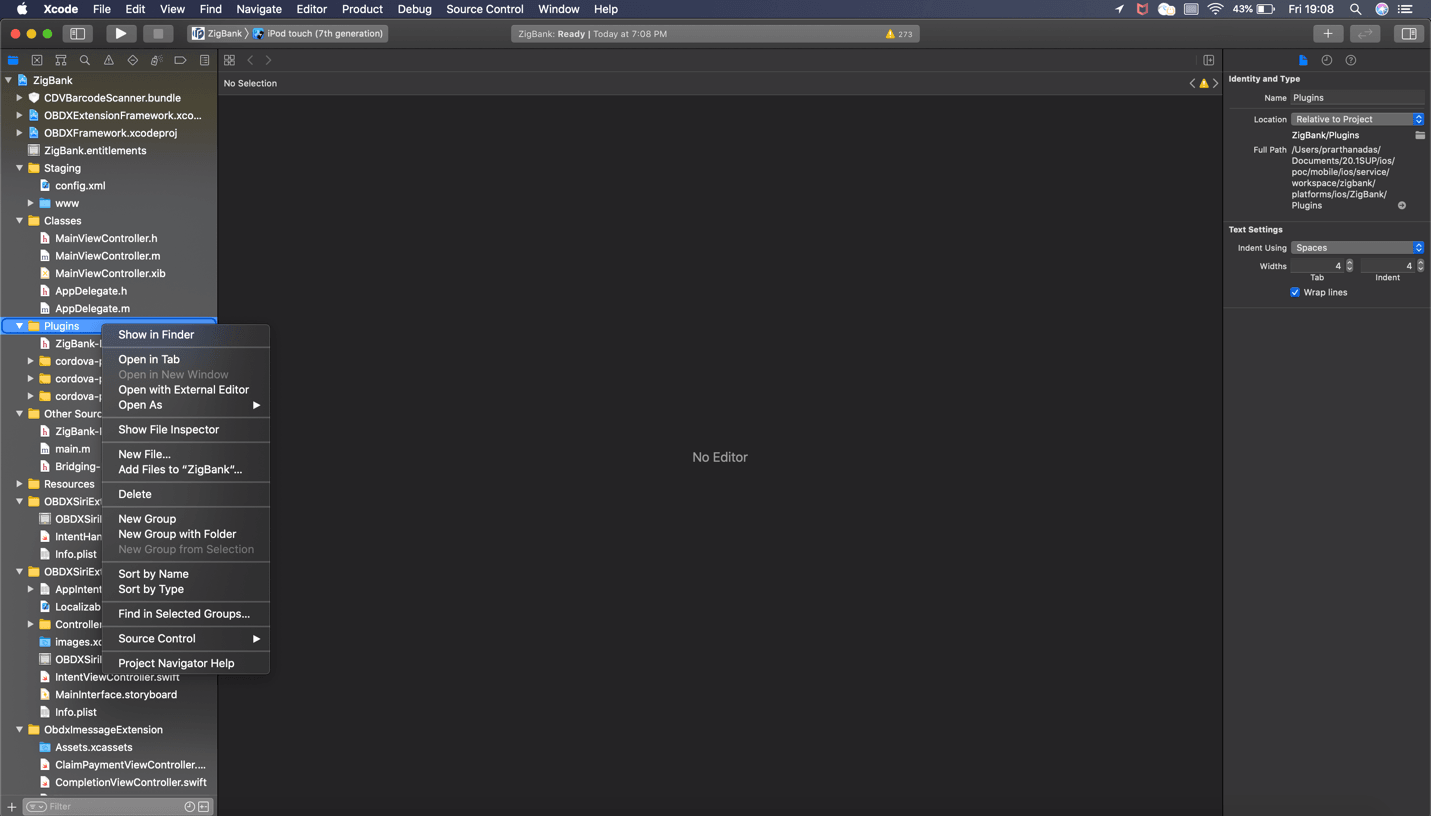Toggle the Wrap lines checkbox
This screenshot has width=1431, height=816.
pos(1295,292)
